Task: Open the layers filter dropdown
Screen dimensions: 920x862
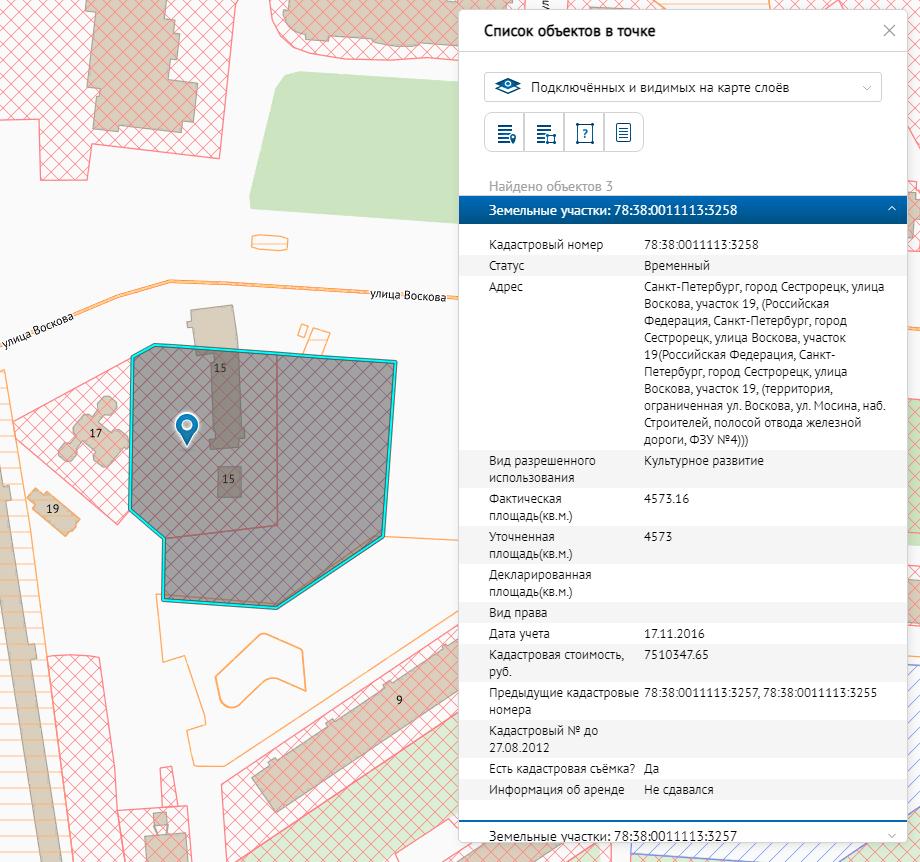Action: click(682, 87)
